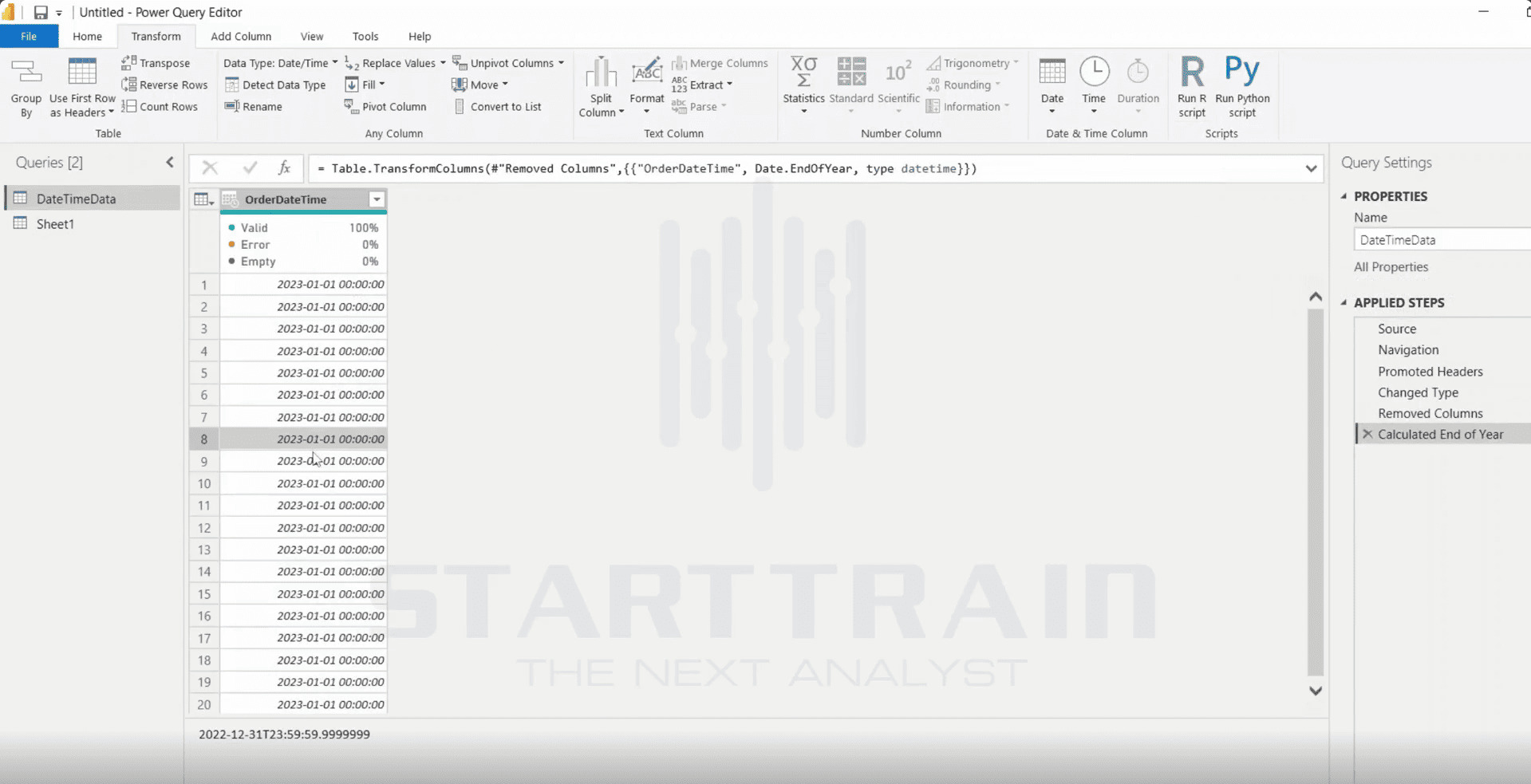Click the Date column tool
This screenshot has height=784, width=1531.
pyautogui.click(x=1052, y=85)
